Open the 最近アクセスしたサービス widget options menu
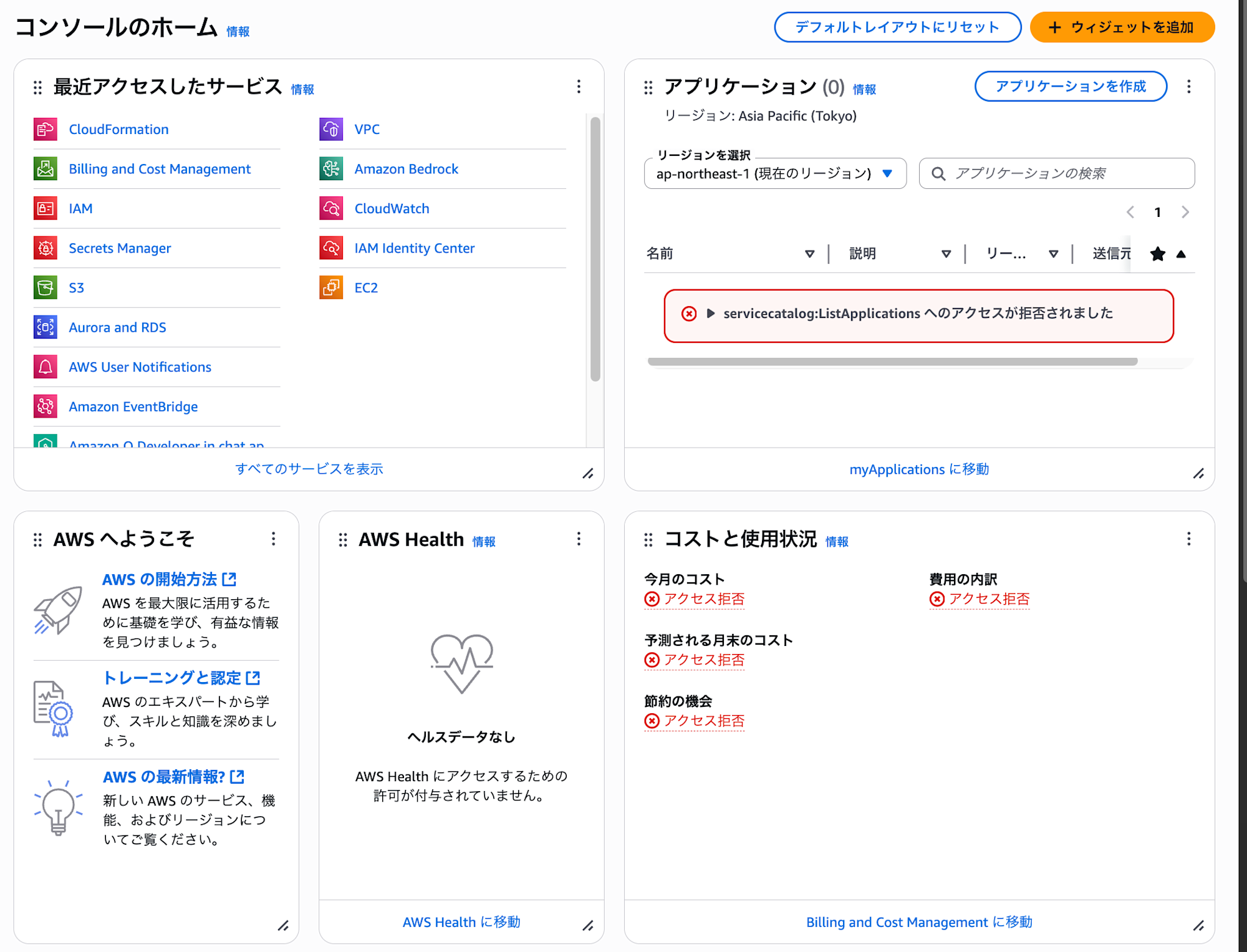 click(x=579, y=87)
